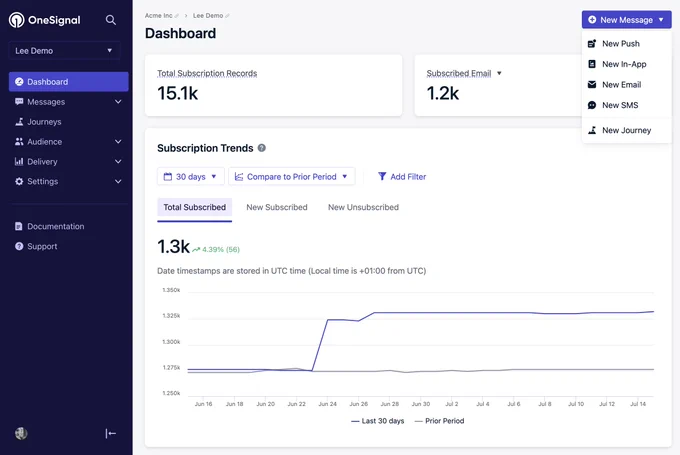Click the 1.325k y-axis label
Viewport: 680px width, 455px height.
(x=171, y=316)
